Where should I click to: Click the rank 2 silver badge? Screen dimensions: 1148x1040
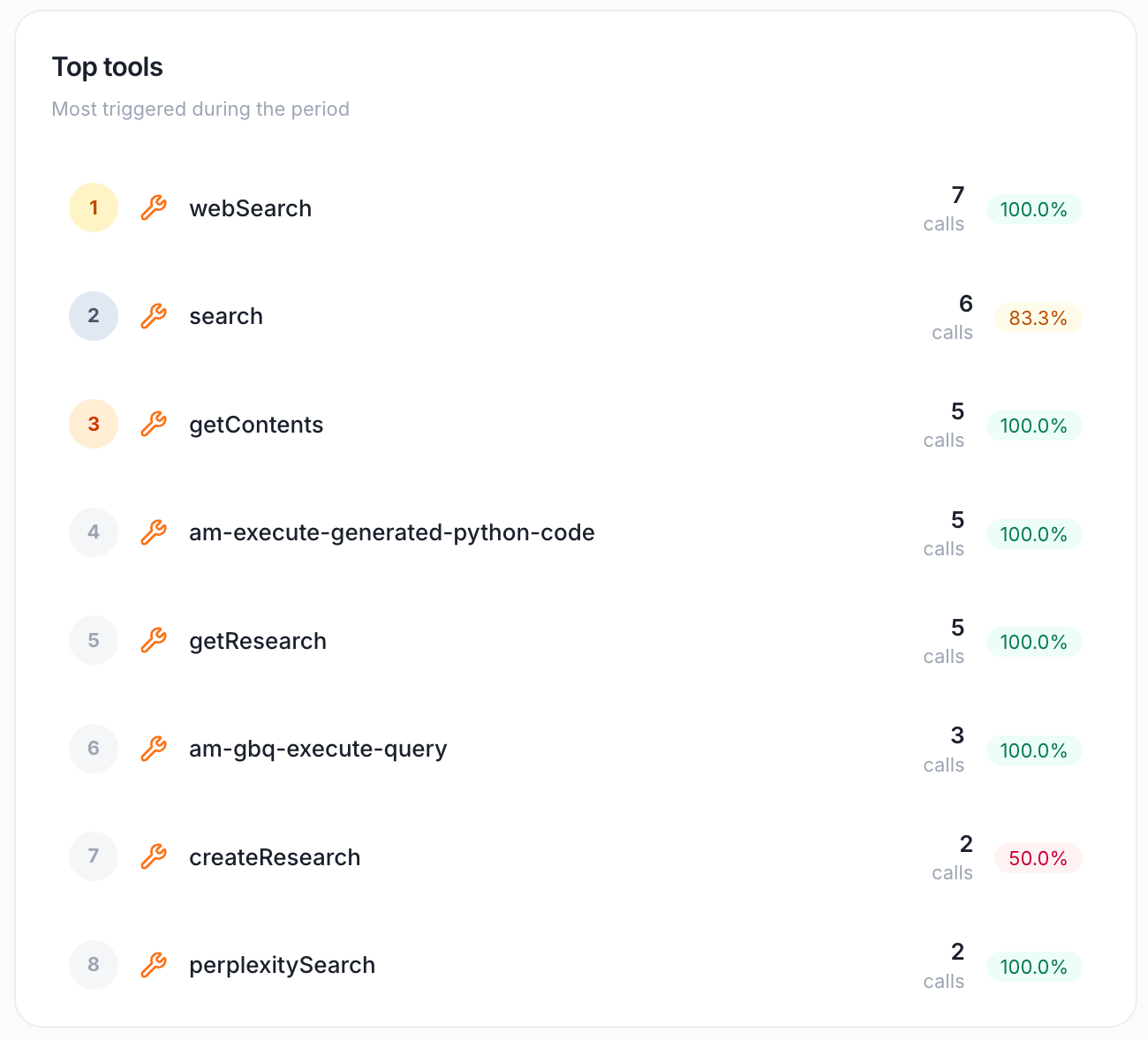[x=94, y=316]
